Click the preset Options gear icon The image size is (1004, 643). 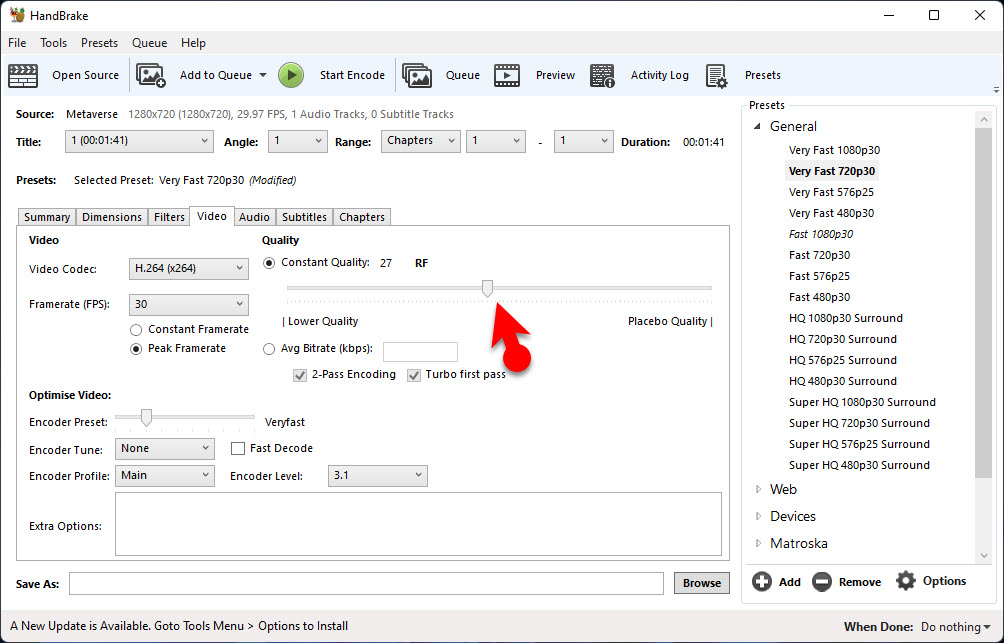coord(905,581)
